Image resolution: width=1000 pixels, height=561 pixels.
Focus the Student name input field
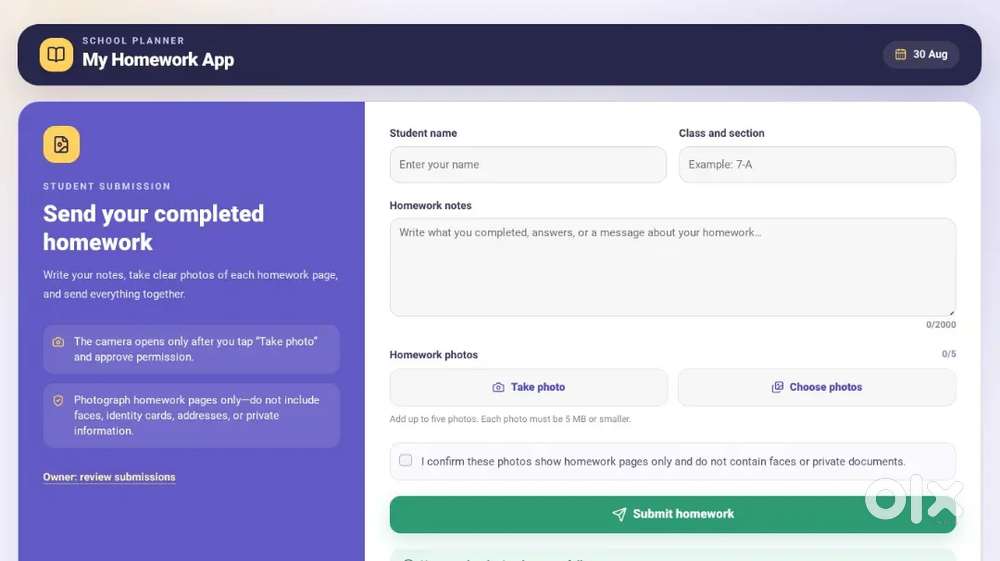[x=528, y=164]
